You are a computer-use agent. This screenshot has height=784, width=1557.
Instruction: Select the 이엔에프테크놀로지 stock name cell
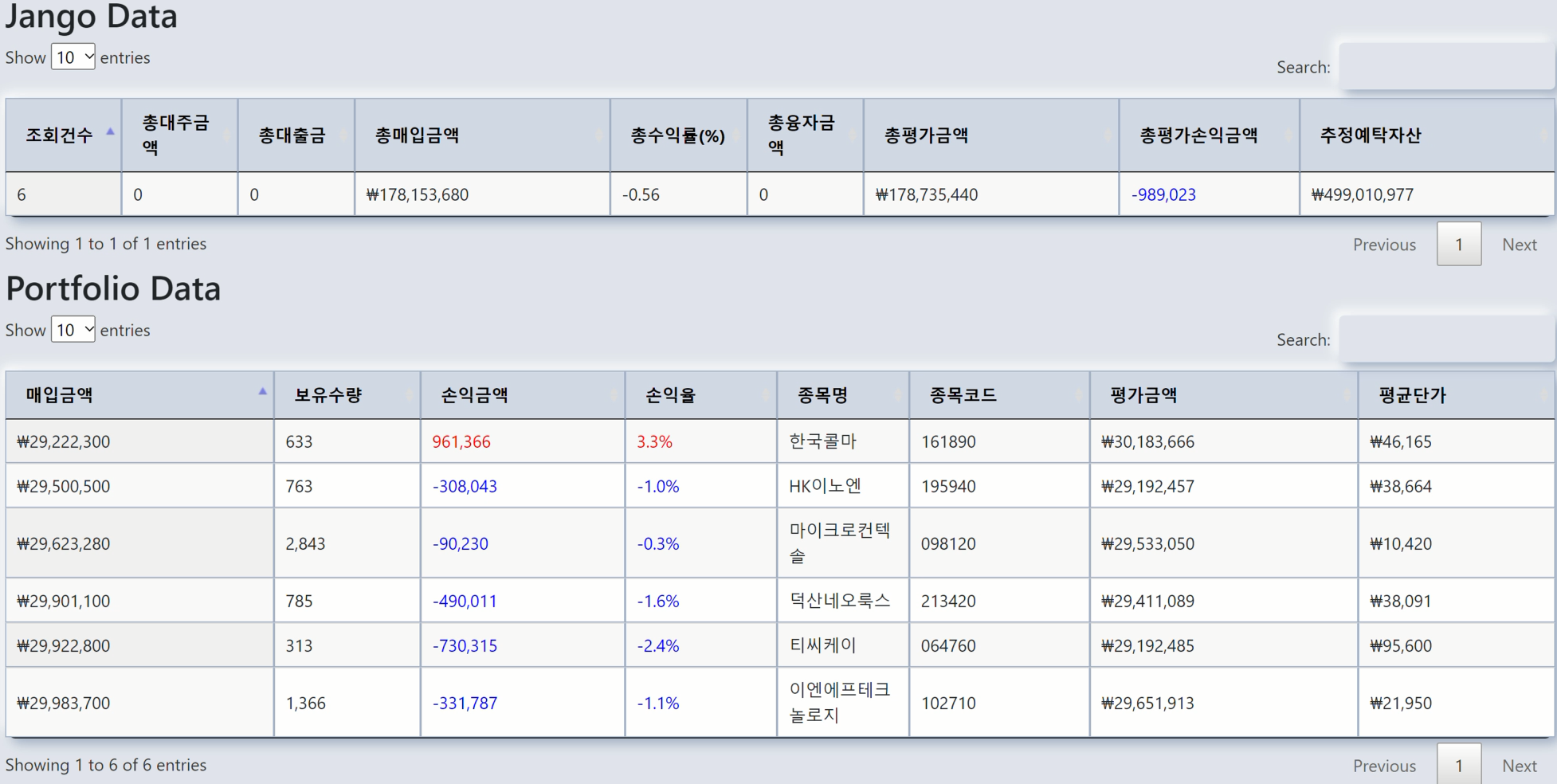click(843, 703)
